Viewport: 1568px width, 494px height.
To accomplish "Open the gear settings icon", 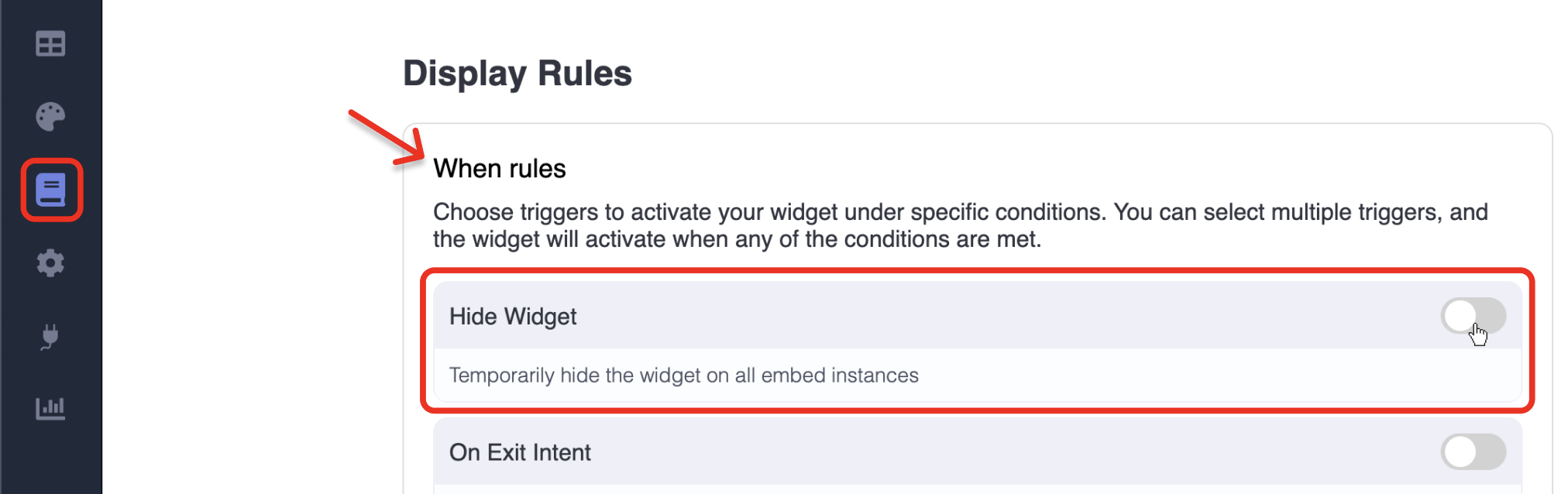I will pos(50,263).
